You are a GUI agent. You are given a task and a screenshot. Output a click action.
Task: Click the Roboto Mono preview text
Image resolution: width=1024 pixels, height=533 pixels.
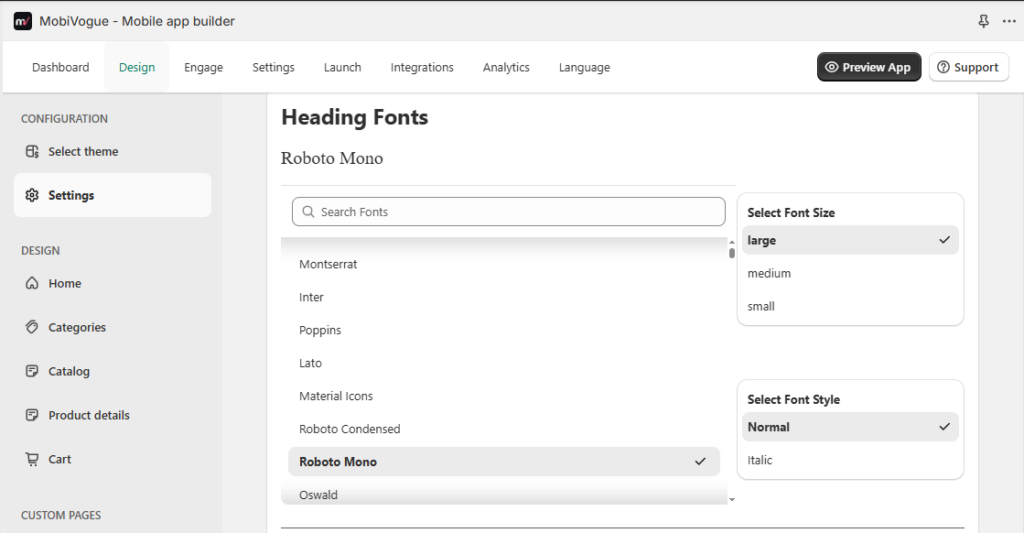point(332,158)
